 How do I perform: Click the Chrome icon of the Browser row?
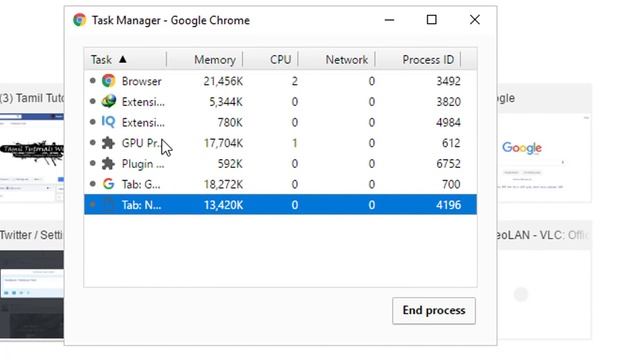point(109,81)
